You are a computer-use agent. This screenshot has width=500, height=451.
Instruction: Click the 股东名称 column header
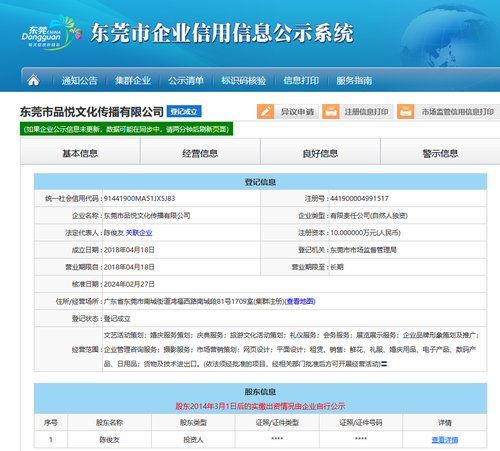pos(109,423)
